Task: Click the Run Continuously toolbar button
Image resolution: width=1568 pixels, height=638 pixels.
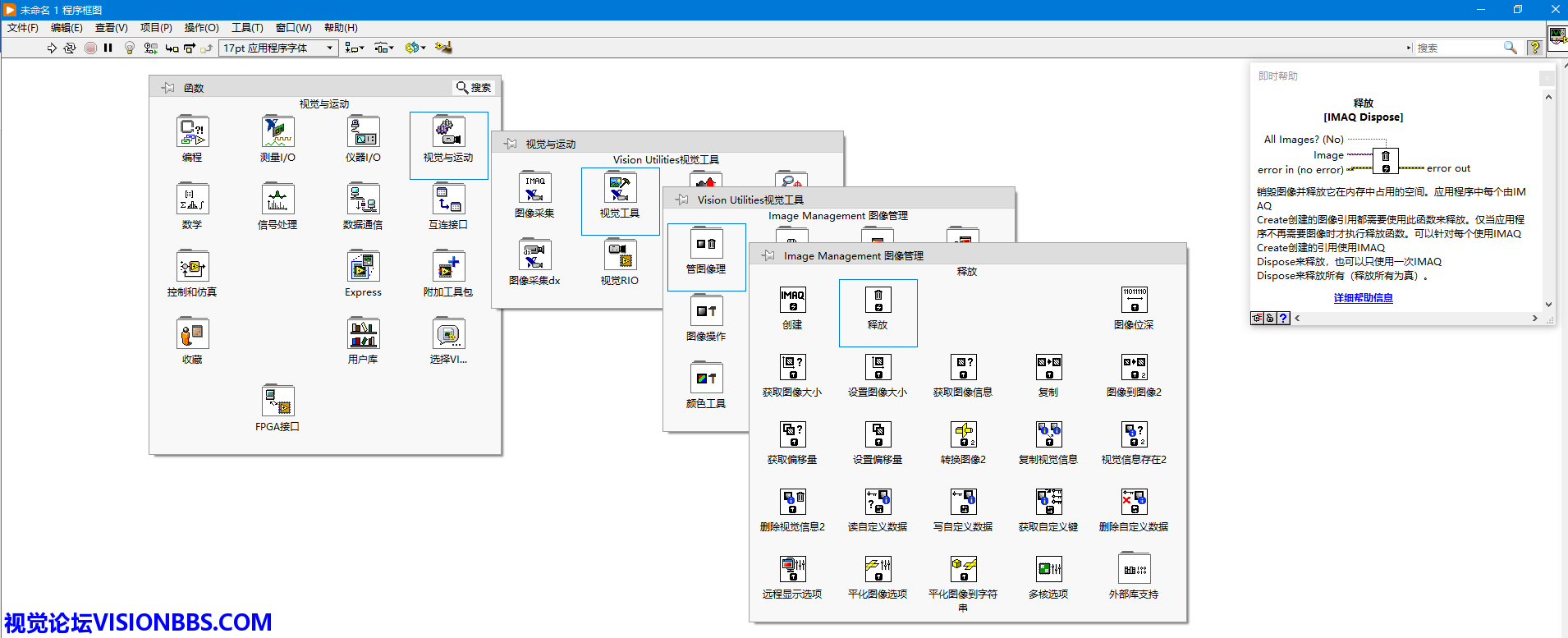Action: click(70, 48)
